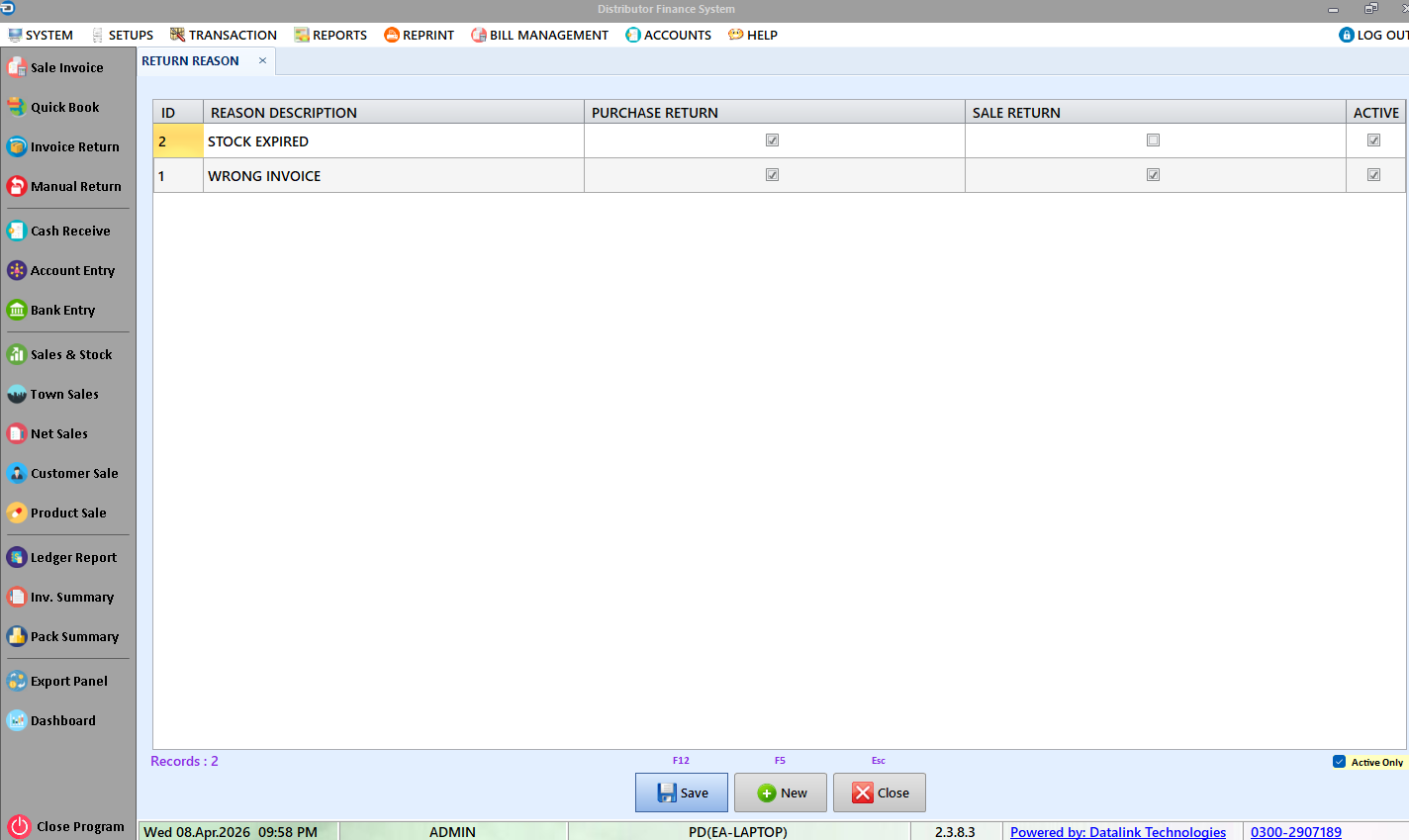Click ADMIN user in status bar

click(x=452, y=832)
